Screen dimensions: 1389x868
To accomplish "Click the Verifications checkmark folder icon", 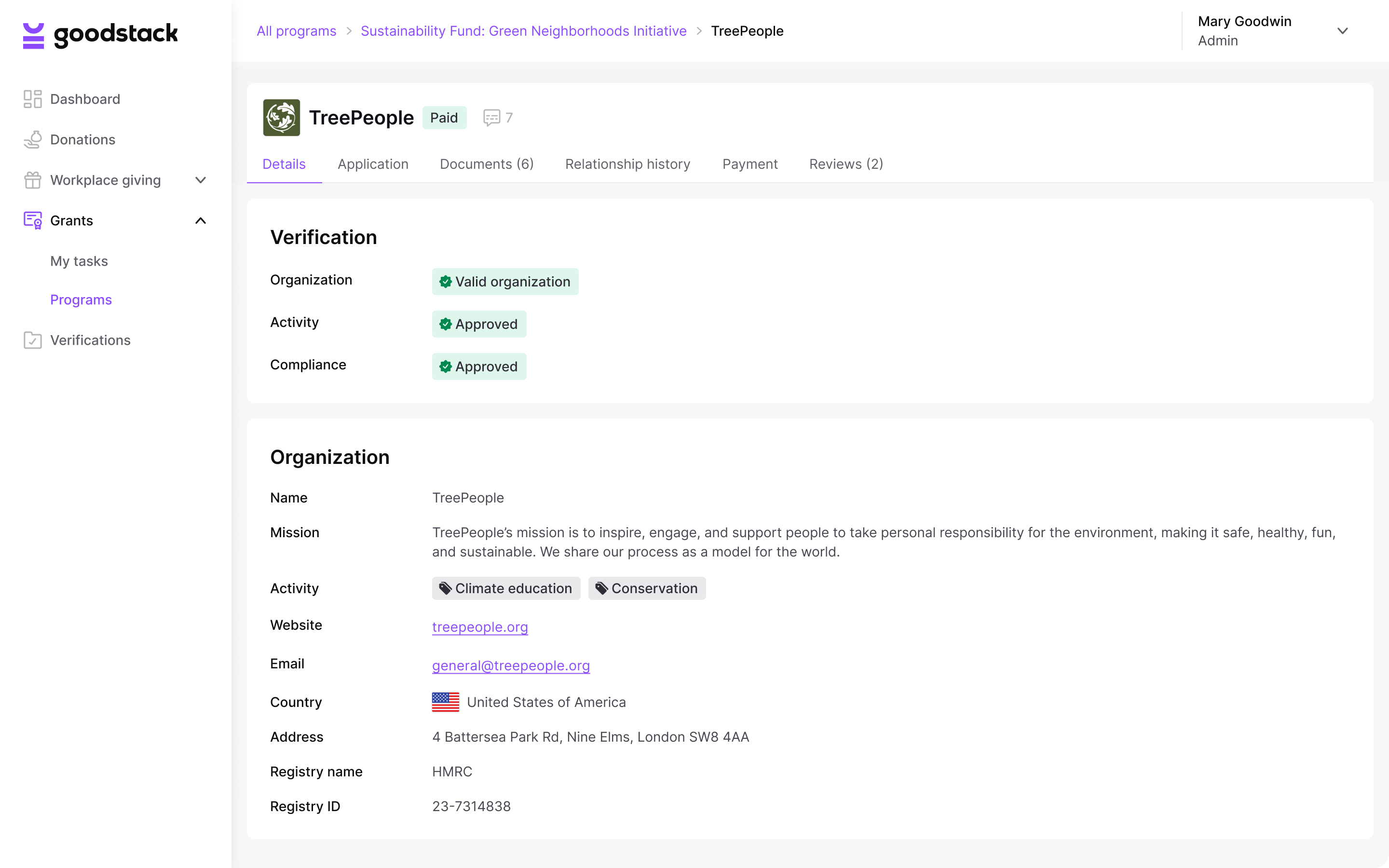I will point(33,340).
